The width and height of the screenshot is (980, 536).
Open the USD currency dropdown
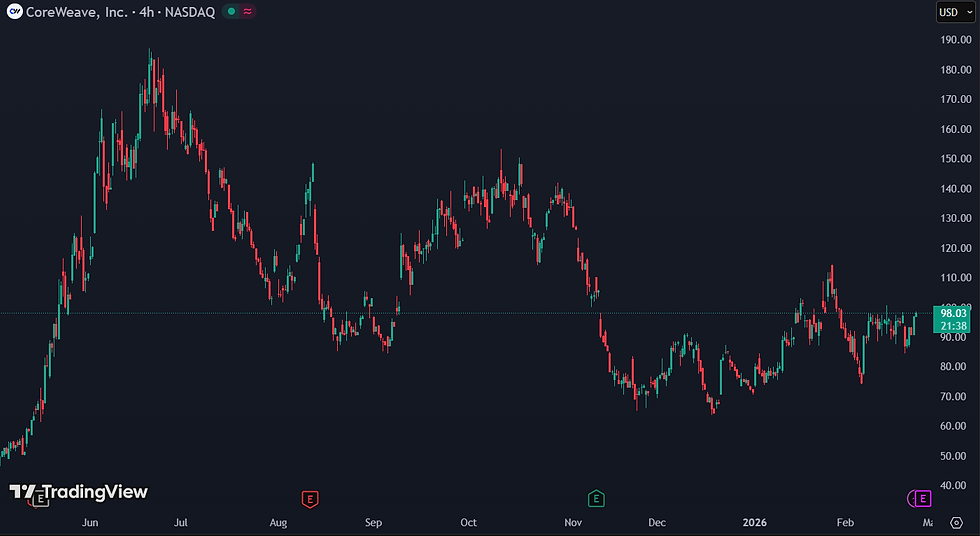pos(956,12)
